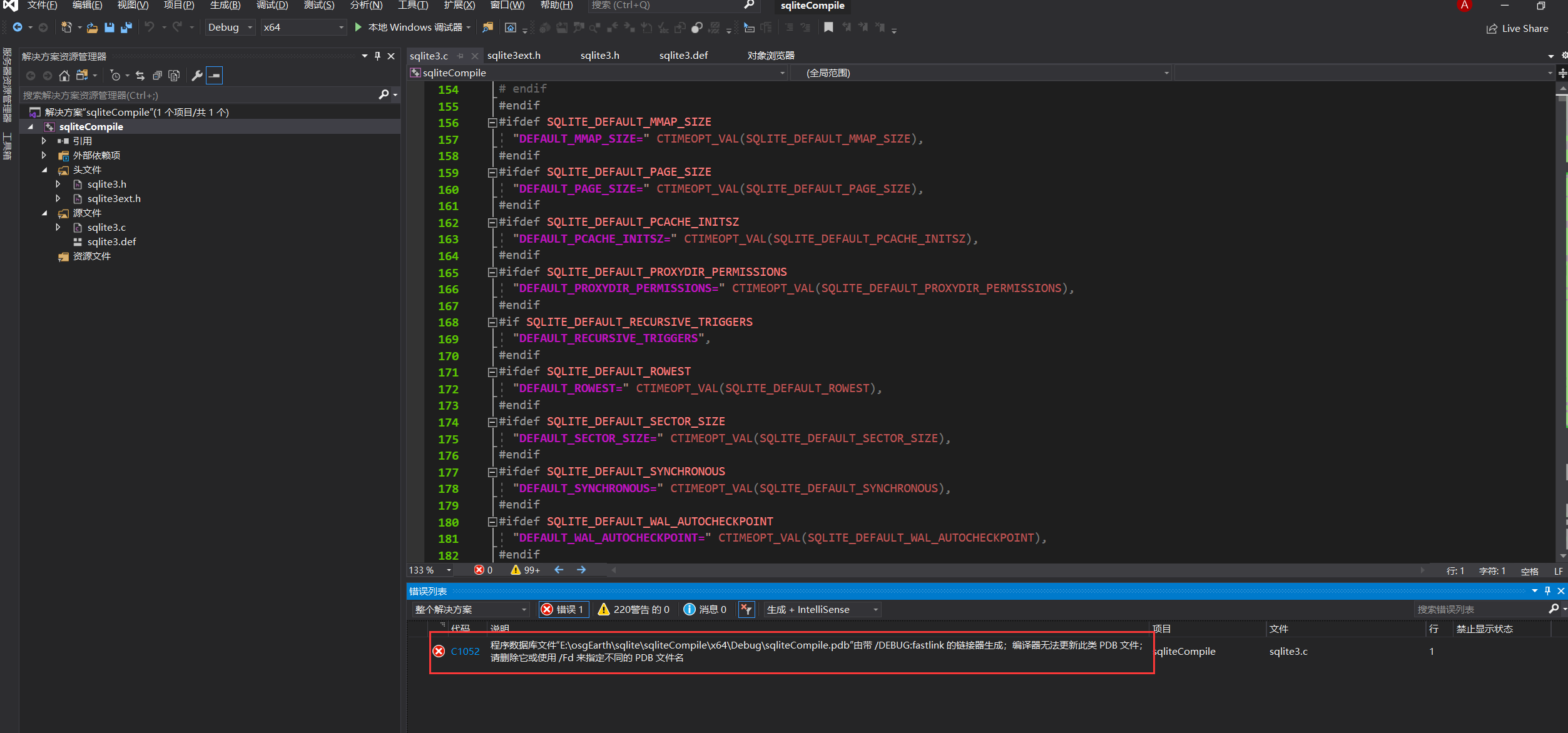This screenshot has width=1568, height=733.
Task: Open the 调试(D) menu
Action: (x=272, y=5)
